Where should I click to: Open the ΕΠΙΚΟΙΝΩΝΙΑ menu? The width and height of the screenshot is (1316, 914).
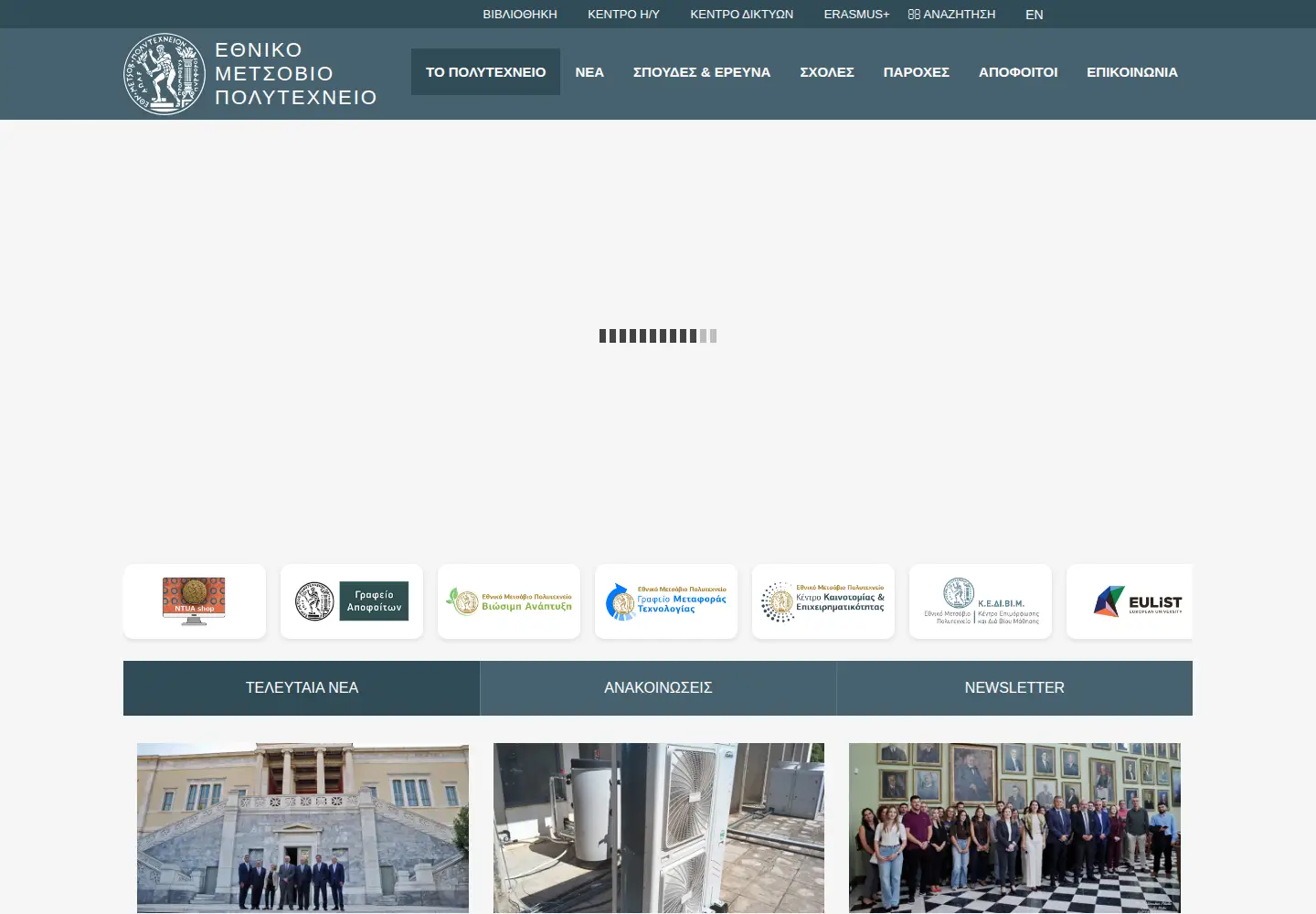point(1132,72)
